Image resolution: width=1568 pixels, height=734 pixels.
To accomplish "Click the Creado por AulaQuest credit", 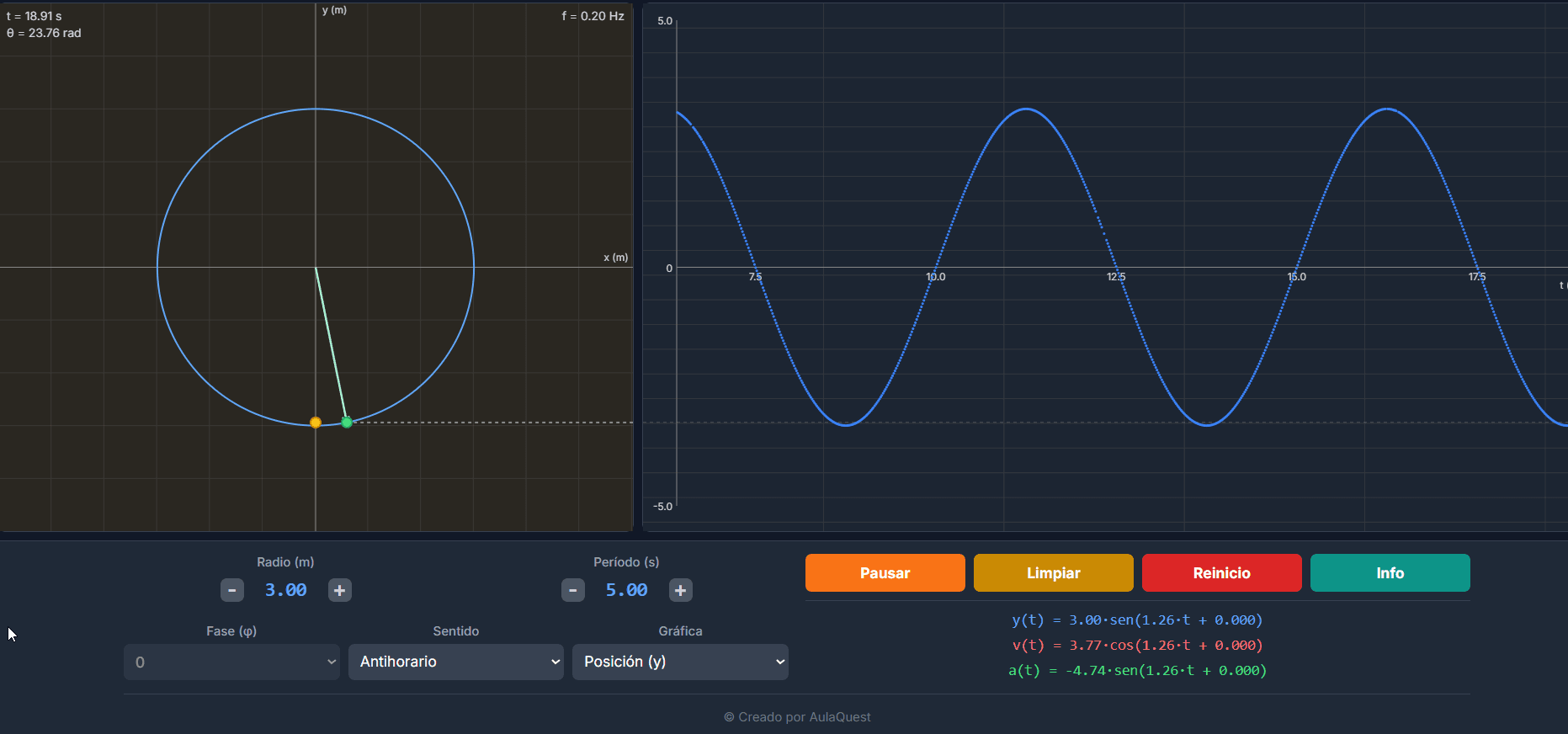I will [797, 717].
